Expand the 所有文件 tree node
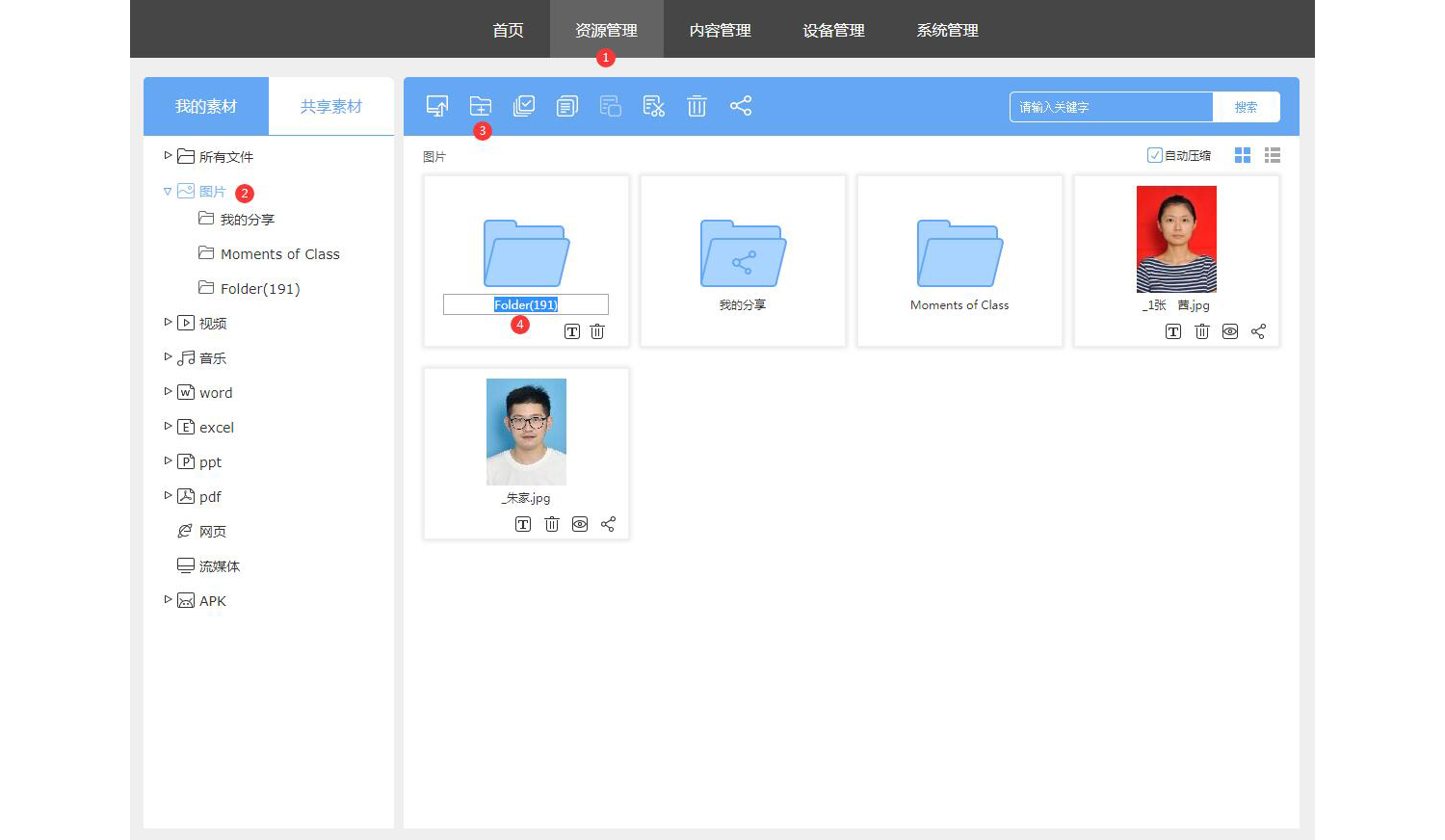Image resolution: width=1445 pixels, height=840 pixels. (x=168, y=156)
